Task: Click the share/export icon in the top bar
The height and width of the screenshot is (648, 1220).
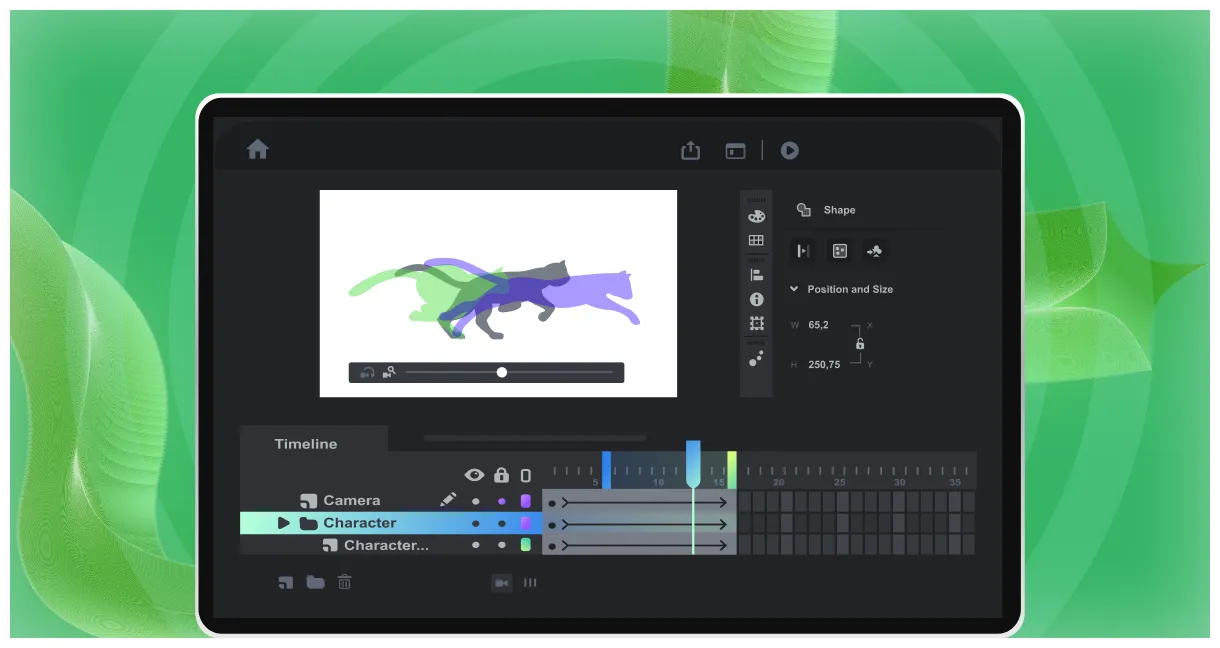Action: click(x=690, y=150)
